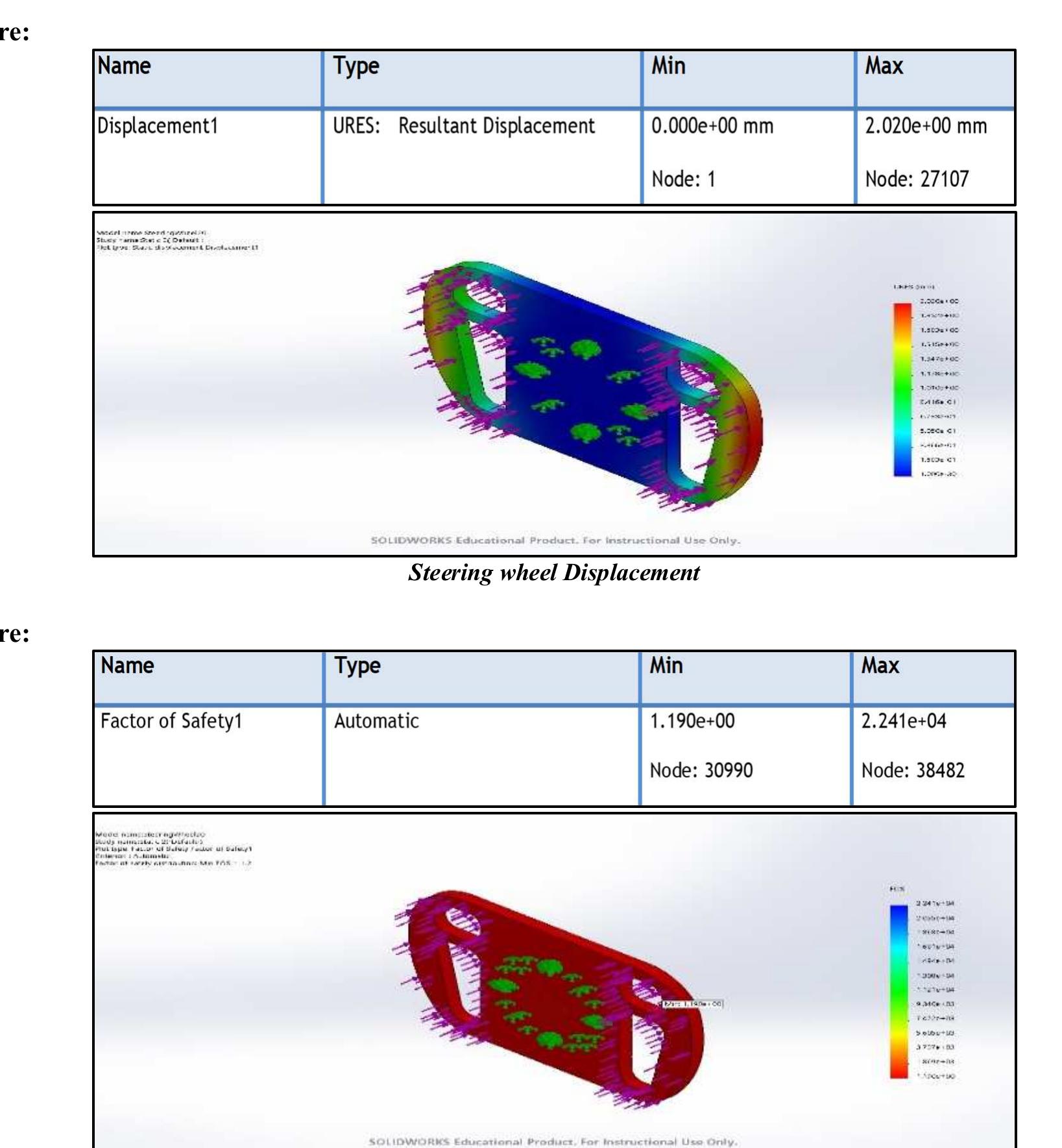Click the 2.020e+00 mm max value
This screenshot has width=1062, height=1148.
pos(925,126)
